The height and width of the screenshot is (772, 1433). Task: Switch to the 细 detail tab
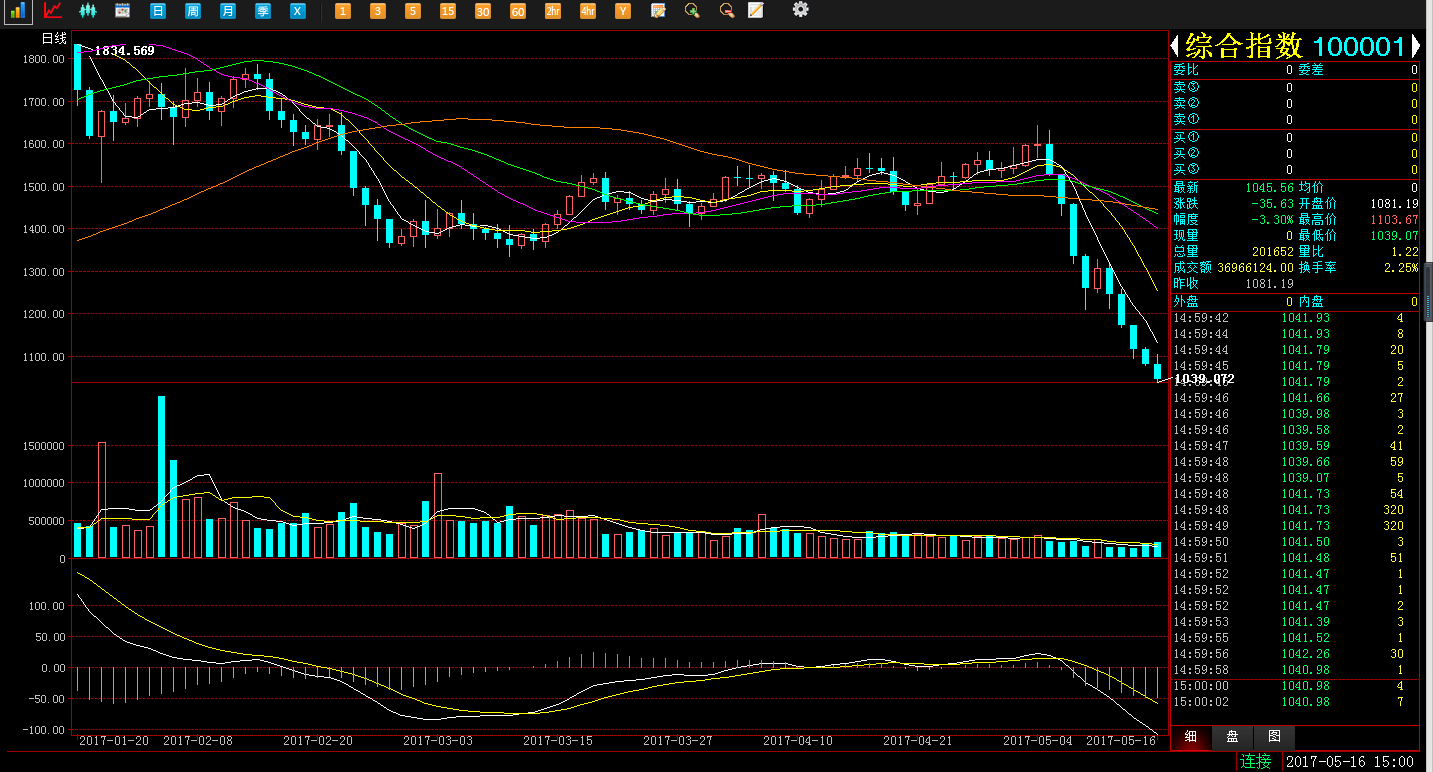pyautogui.click(x=1191, y=737)
